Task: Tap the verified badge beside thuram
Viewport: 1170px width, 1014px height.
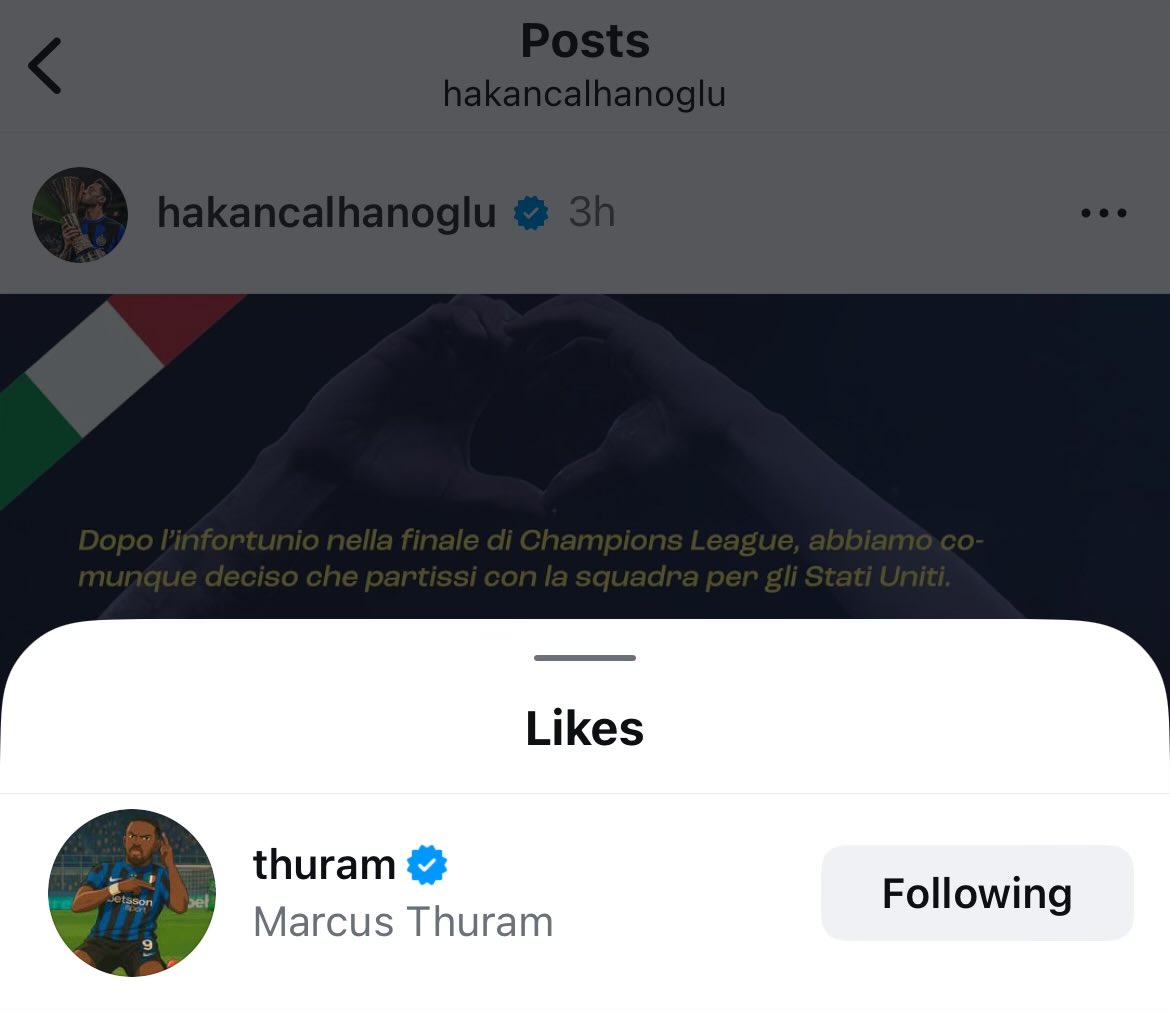Action: [427, 865]
